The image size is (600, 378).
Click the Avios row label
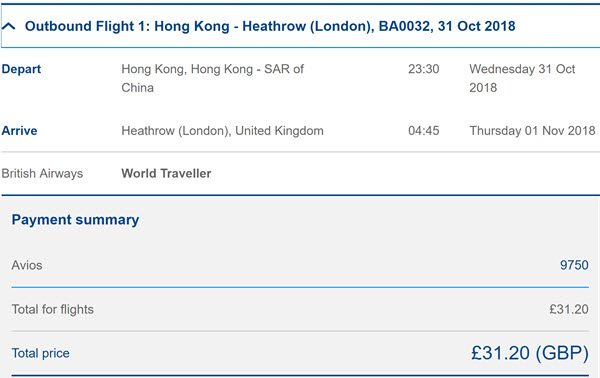tap(27, 265)
